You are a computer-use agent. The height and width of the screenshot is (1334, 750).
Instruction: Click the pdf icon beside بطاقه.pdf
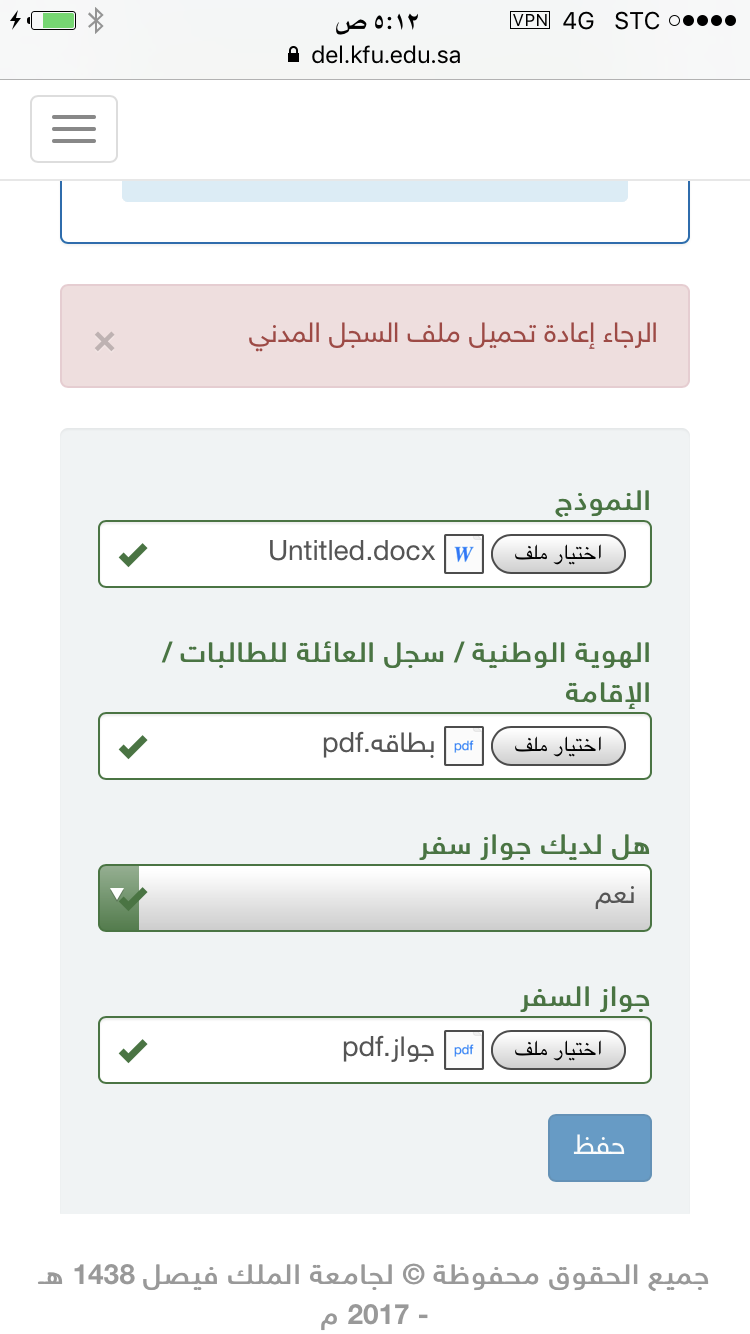pos(463,746)
